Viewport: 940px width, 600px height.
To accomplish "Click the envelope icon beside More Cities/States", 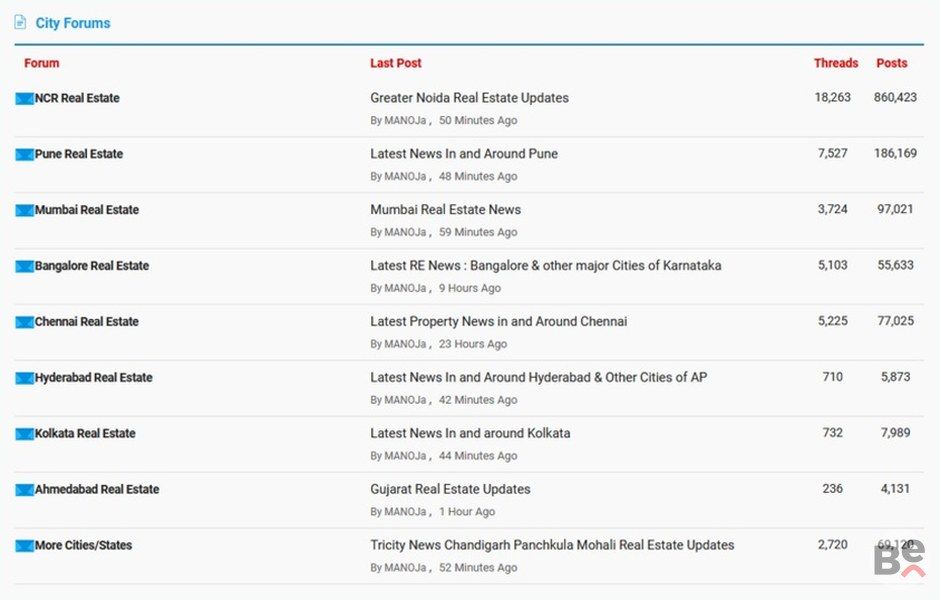I will pyautogui.click(x=24, y=546).
